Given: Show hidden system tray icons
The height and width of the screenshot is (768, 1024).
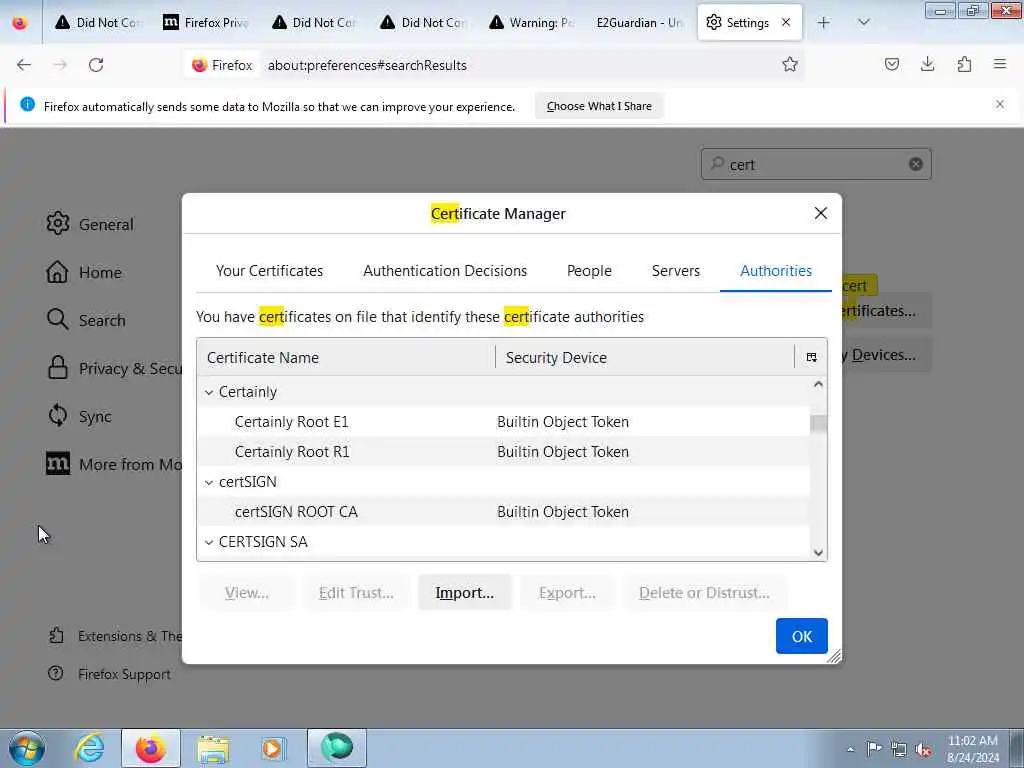Looking at the screenshot, I should [850, 749].
